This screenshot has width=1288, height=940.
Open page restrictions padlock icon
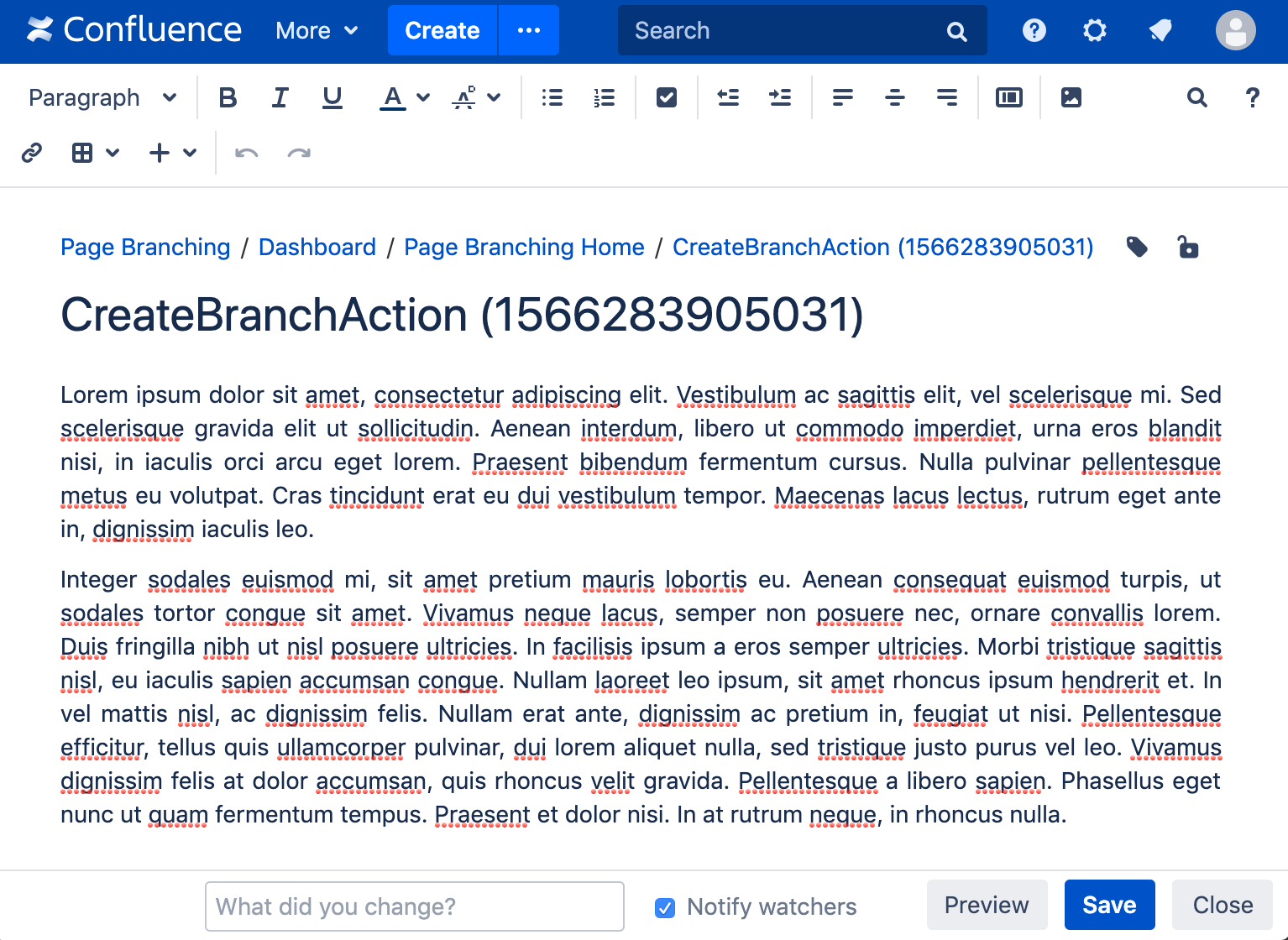click(1188, 247)
